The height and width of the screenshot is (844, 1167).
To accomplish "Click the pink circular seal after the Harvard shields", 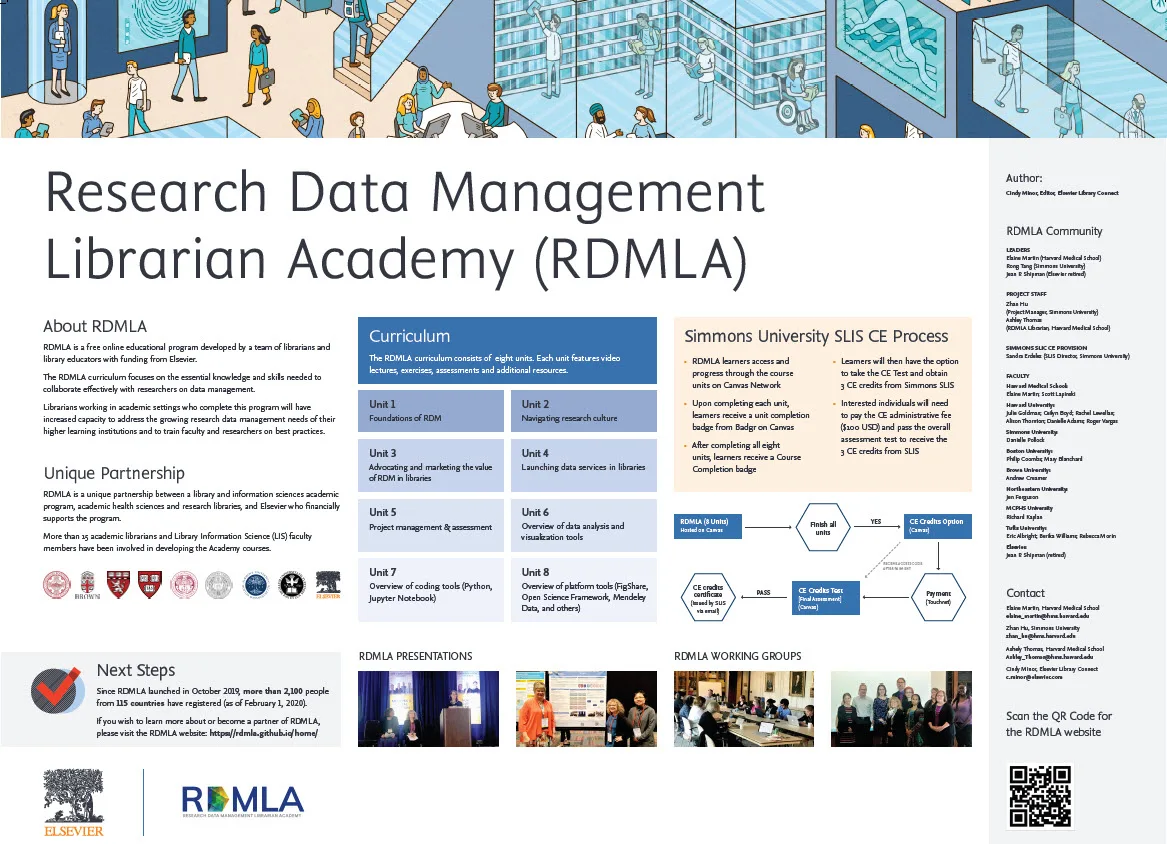I will (184, 585).
